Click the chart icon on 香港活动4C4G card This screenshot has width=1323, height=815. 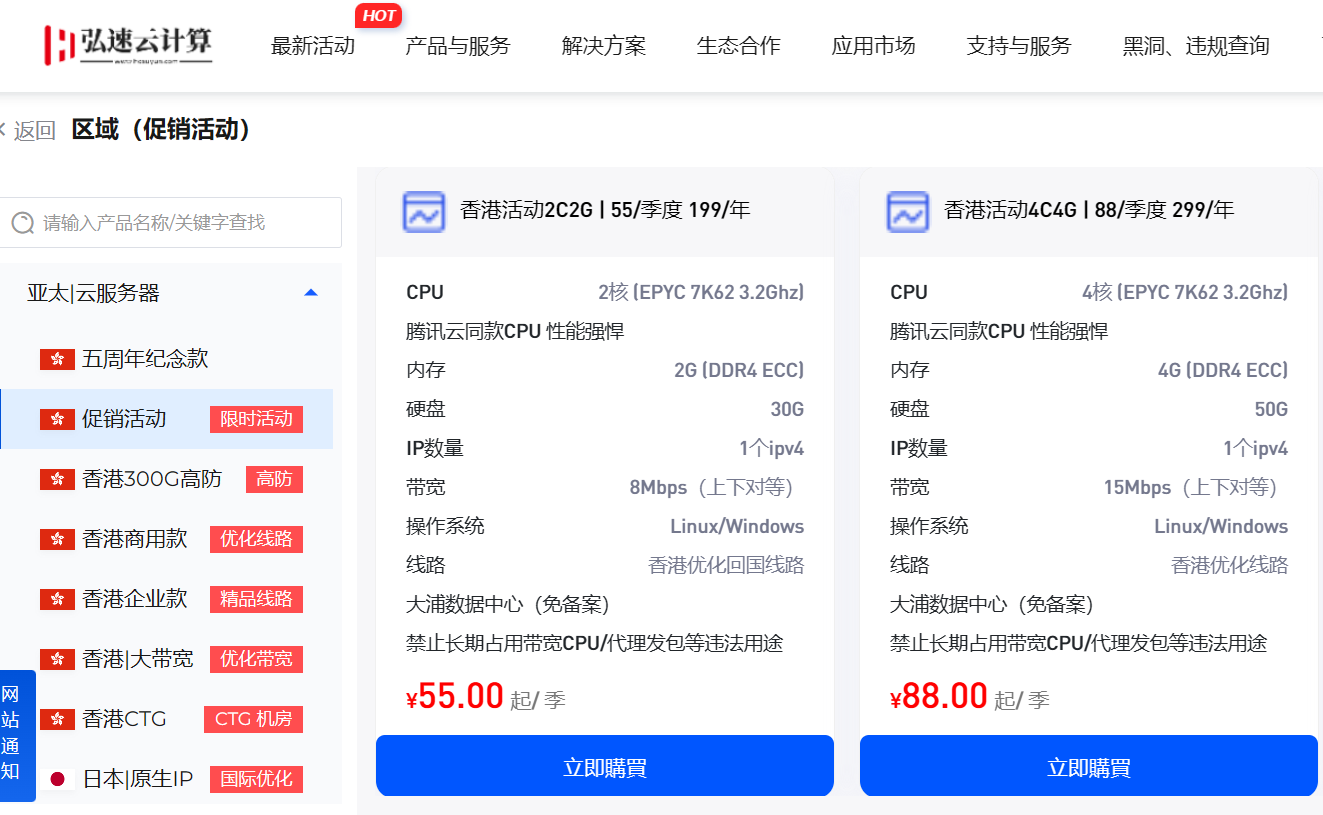pos(908,212)
